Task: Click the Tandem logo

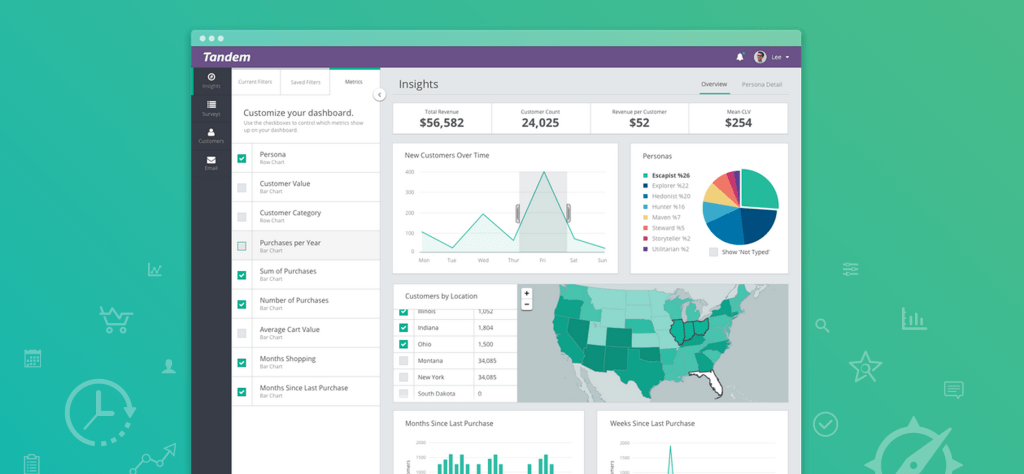Action: point(227,57)
